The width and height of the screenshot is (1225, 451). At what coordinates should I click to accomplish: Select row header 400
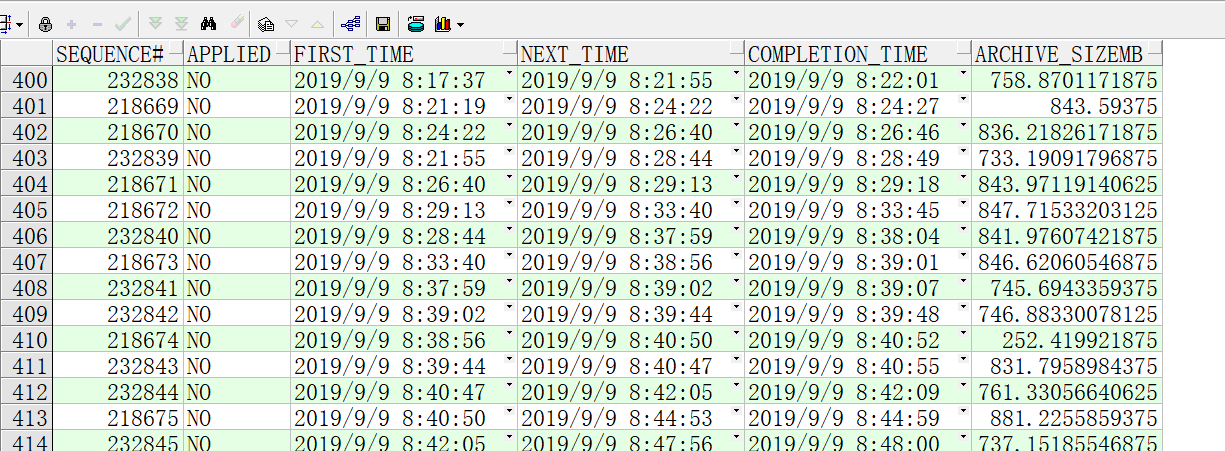coord(26,80)
